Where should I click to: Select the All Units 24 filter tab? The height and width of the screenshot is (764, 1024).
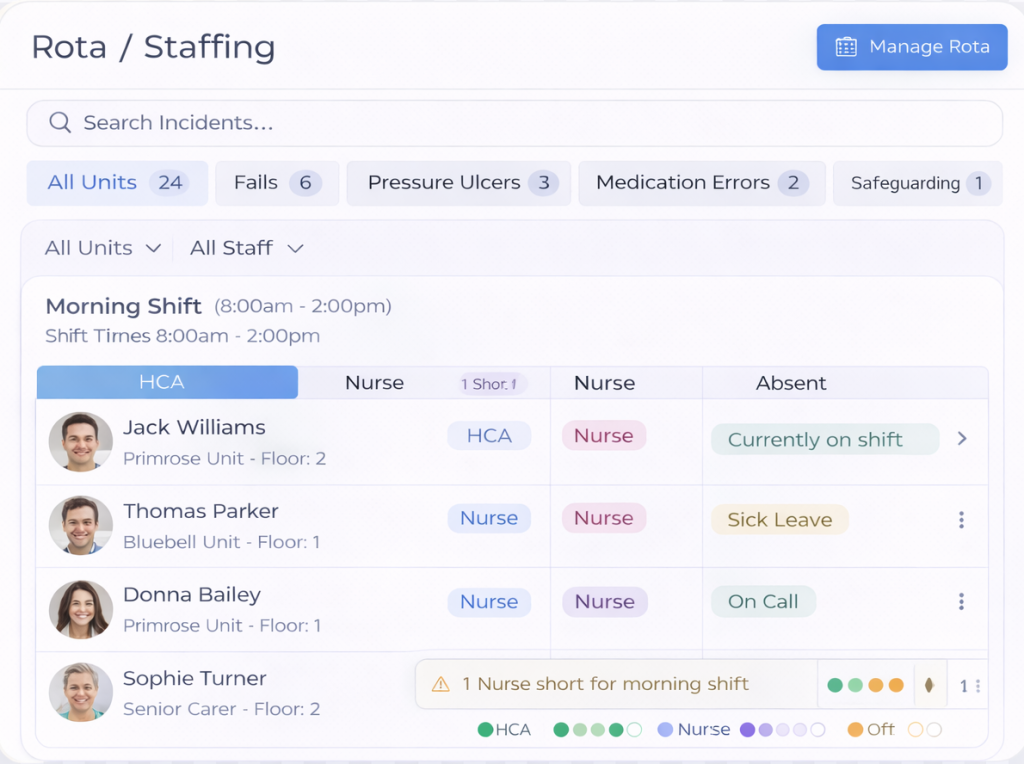[x=118, y=183]
